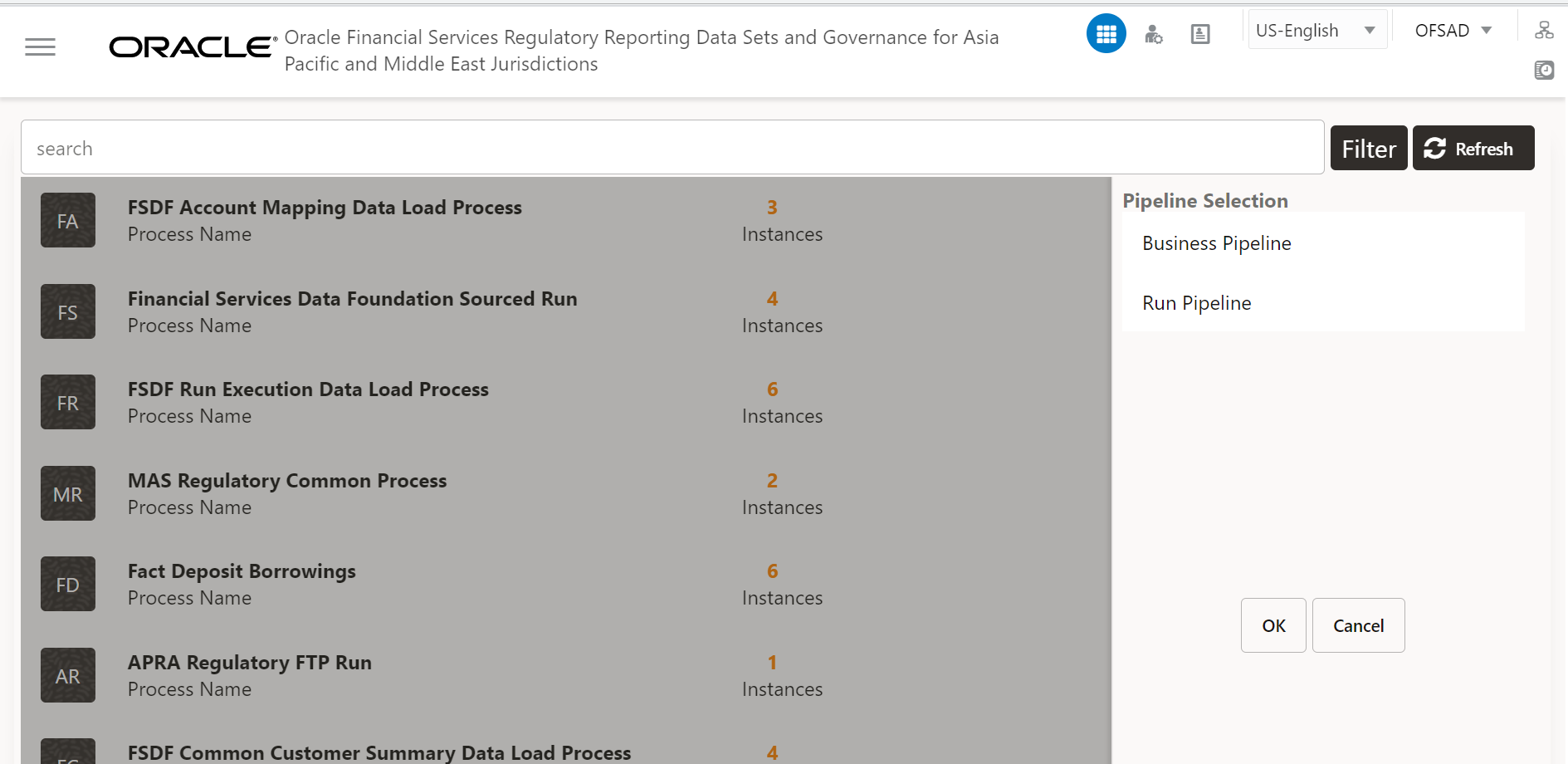Viewport: 1568px width, 764px height.
Task: Click the MR tile for MAS Regulatory Common Process
Action: (x=67, y=493)
